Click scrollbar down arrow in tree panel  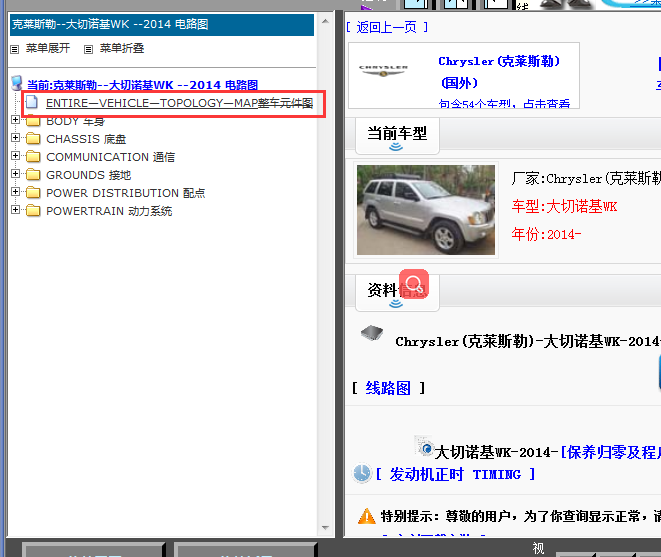[325, 527]
